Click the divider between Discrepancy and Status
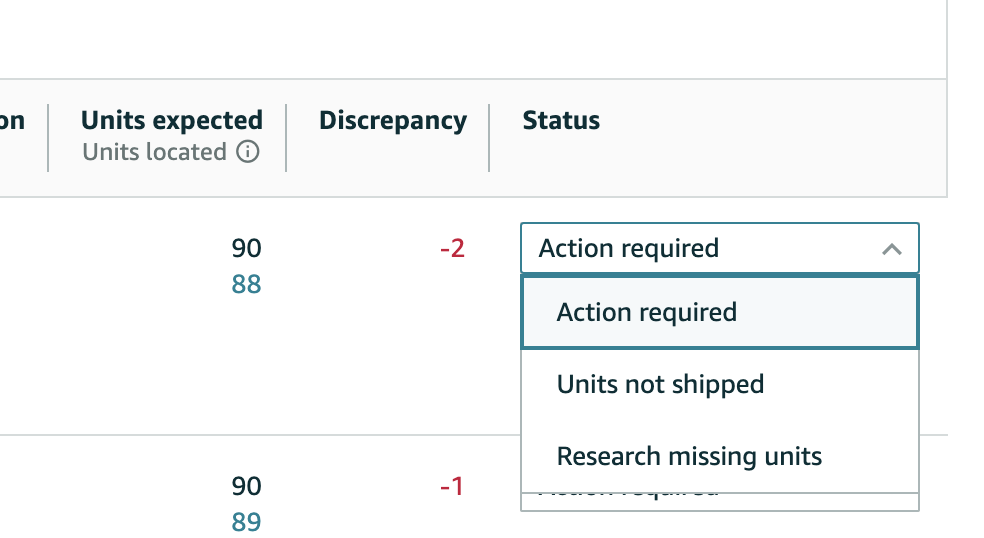This screenshot has width=984, height=538. click(489, 137)
